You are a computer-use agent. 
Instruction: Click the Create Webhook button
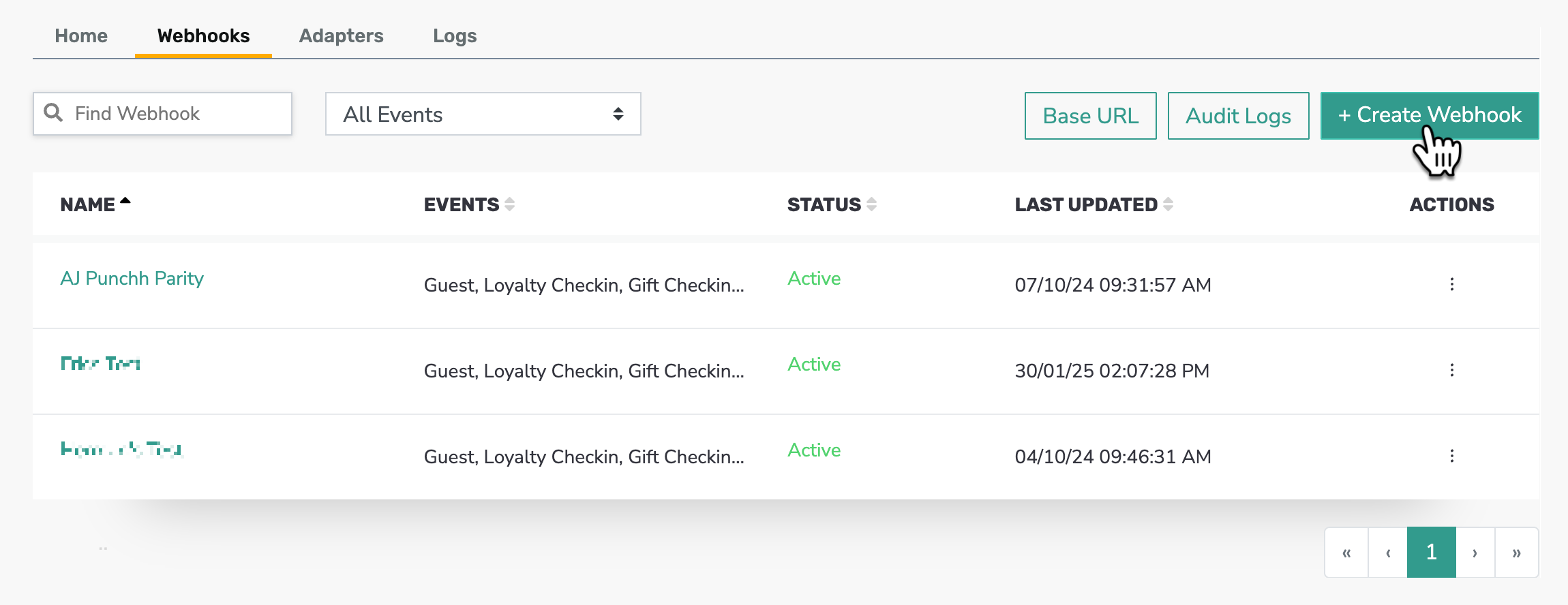pyautogui.click(x=1429, y=116)
